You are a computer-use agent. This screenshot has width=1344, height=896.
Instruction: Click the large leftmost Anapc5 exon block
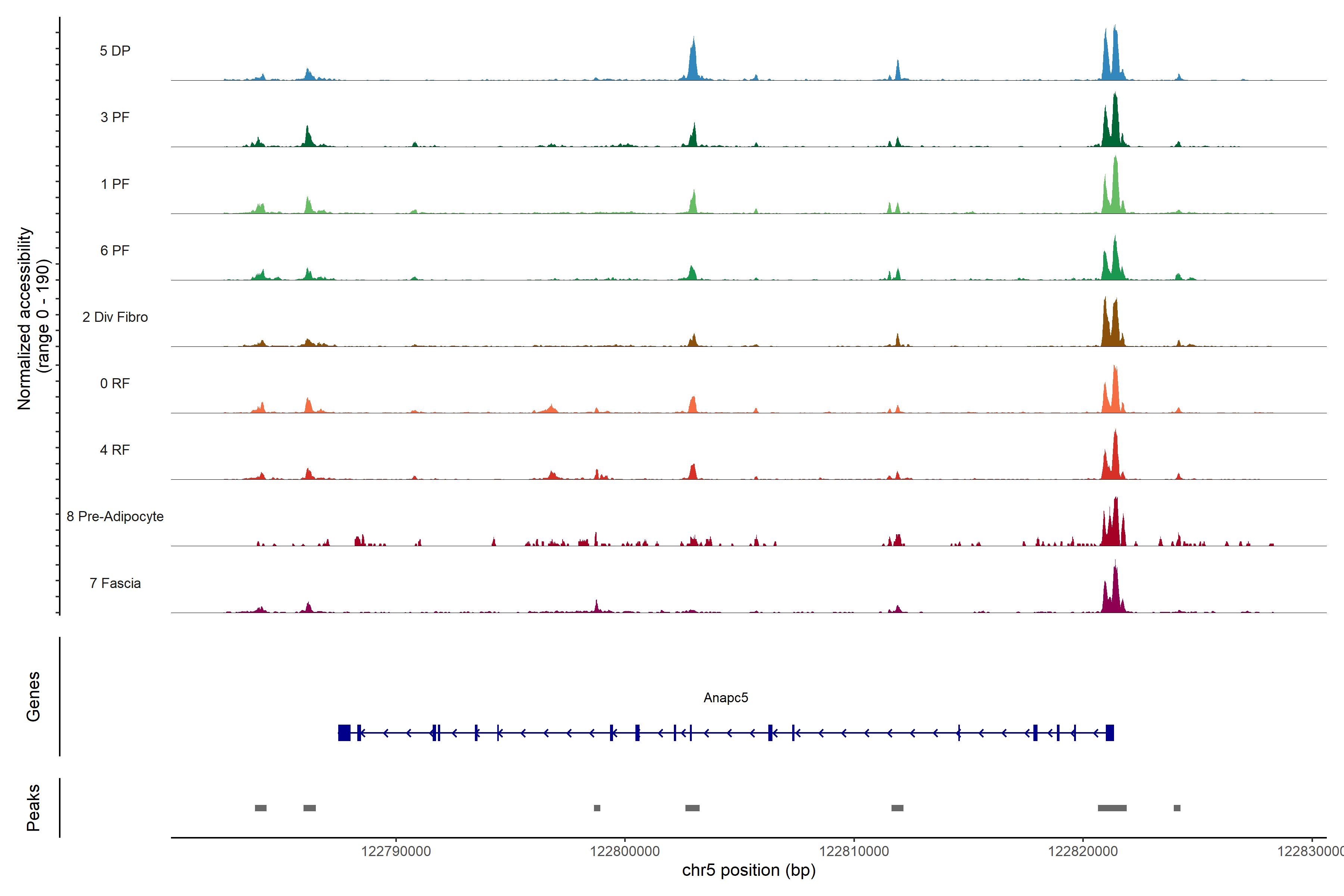point(344,732)
